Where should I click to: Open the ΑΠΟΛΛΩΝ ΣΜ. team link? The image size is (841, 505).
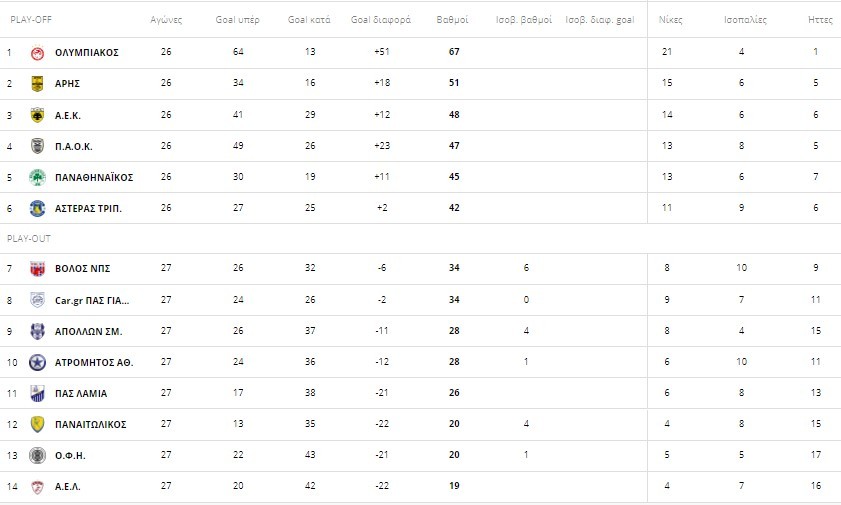(88, 331)
